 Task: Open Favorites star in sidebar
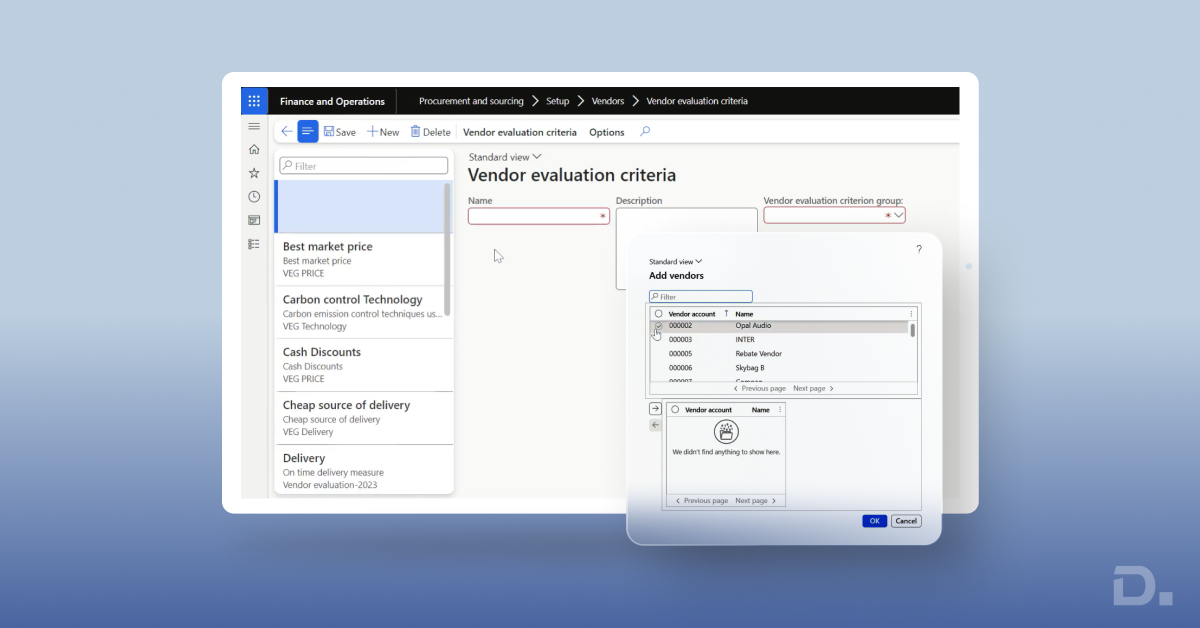(x=254, y=173)
